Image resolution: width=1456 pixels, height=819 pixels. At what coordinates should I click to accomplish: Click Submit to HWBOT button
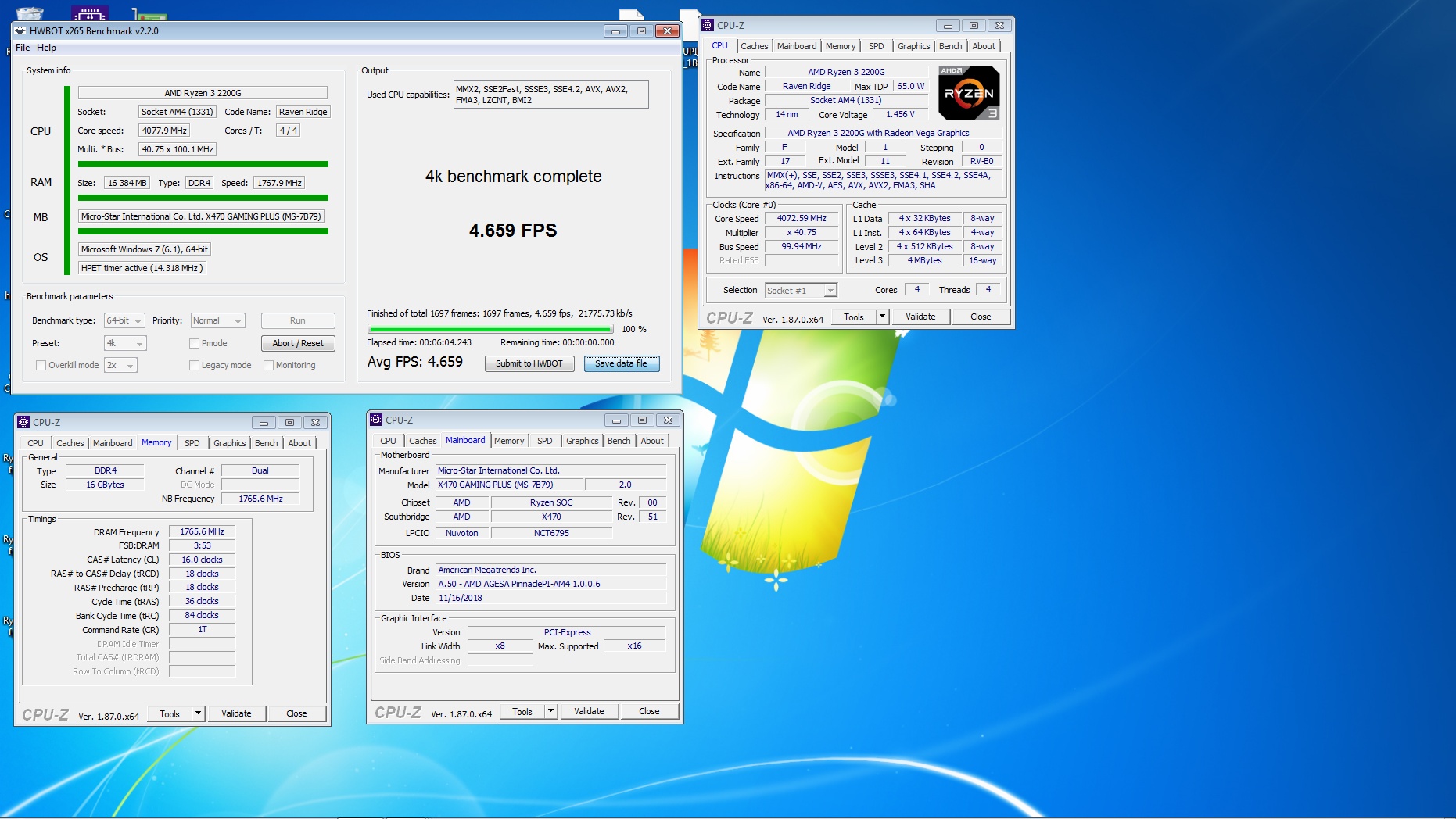pos(529,363)
